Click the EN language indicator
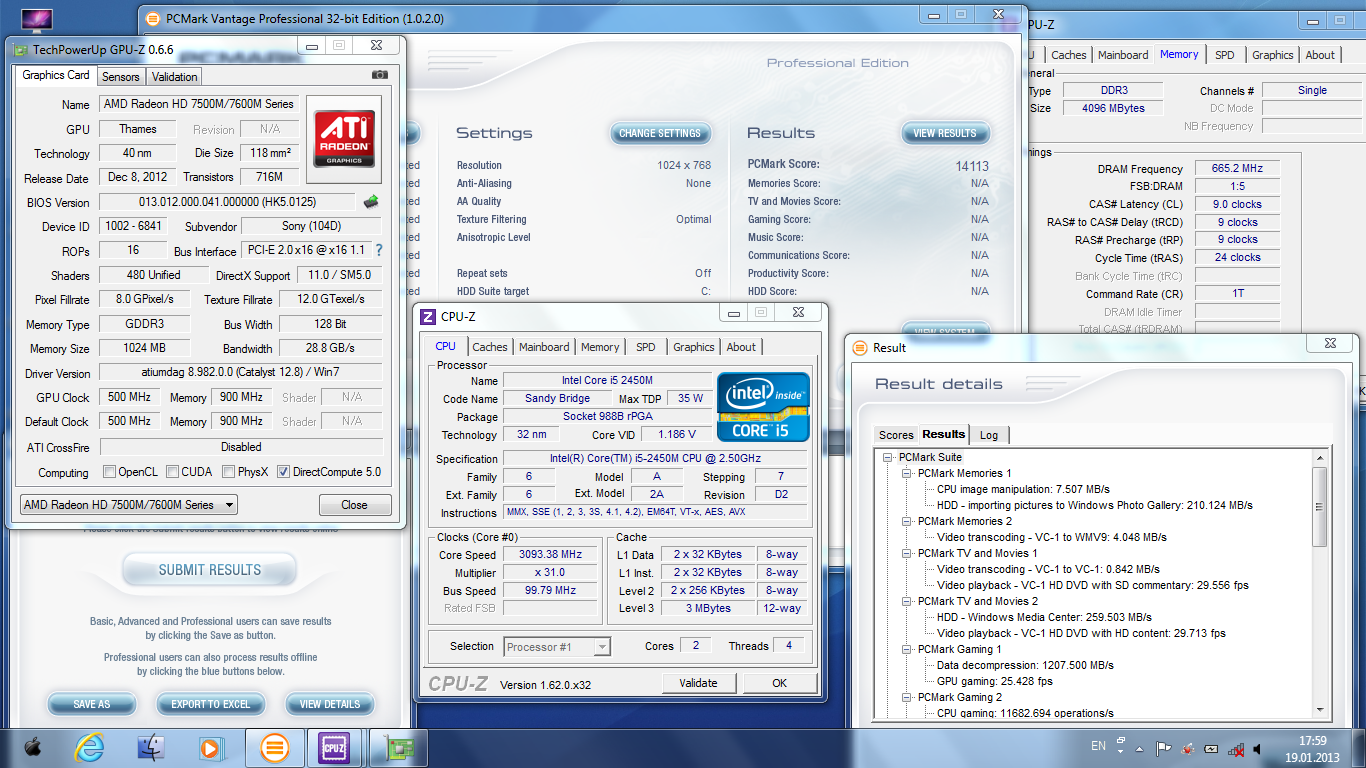The height and width of the screenshot is (768, 1366). coord(1098,746)
